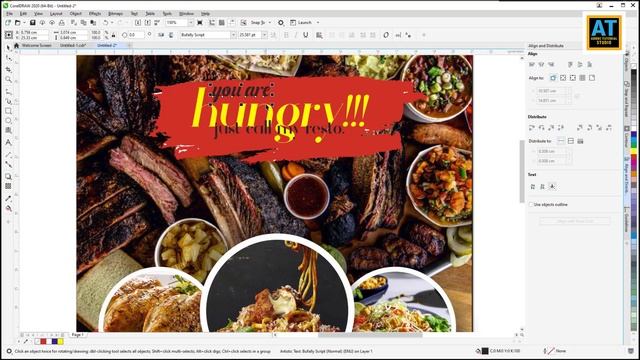Select the Ellipse tool
This screenshot has width=640, height=360.
tap(9, 121)
